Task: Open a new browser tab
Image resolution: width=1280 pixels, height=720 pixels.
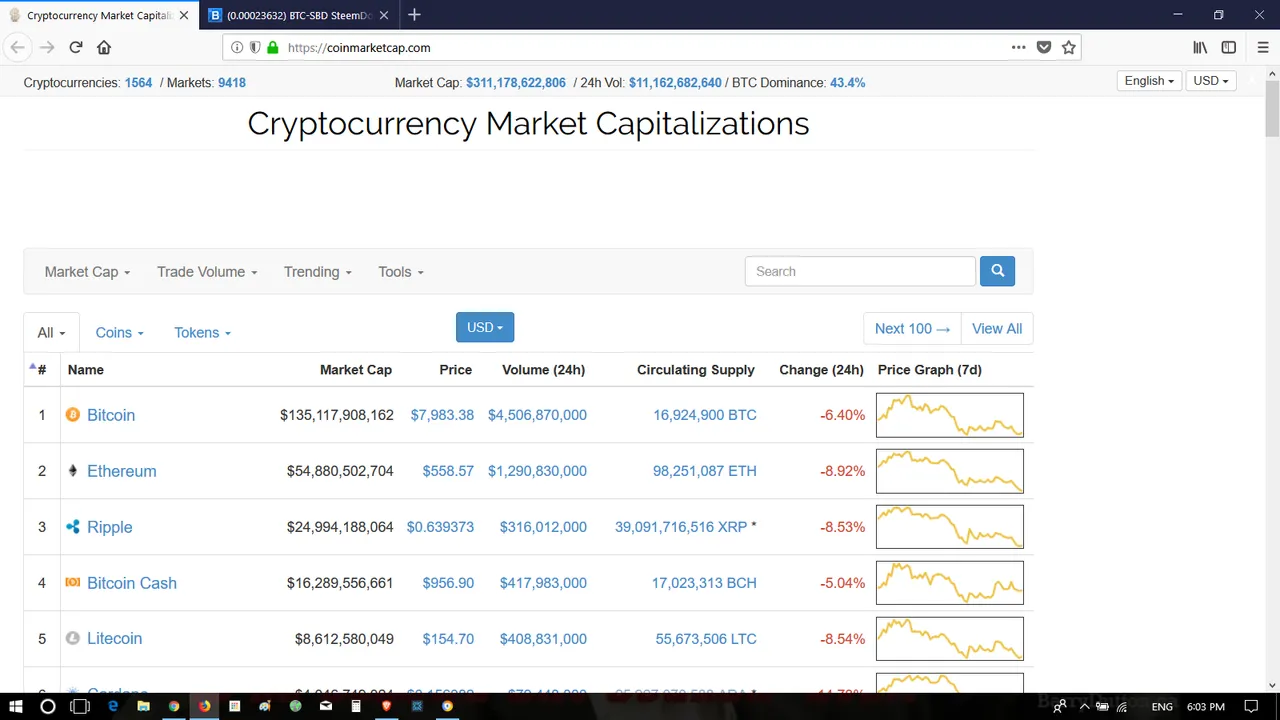Action: coord(414,15)
